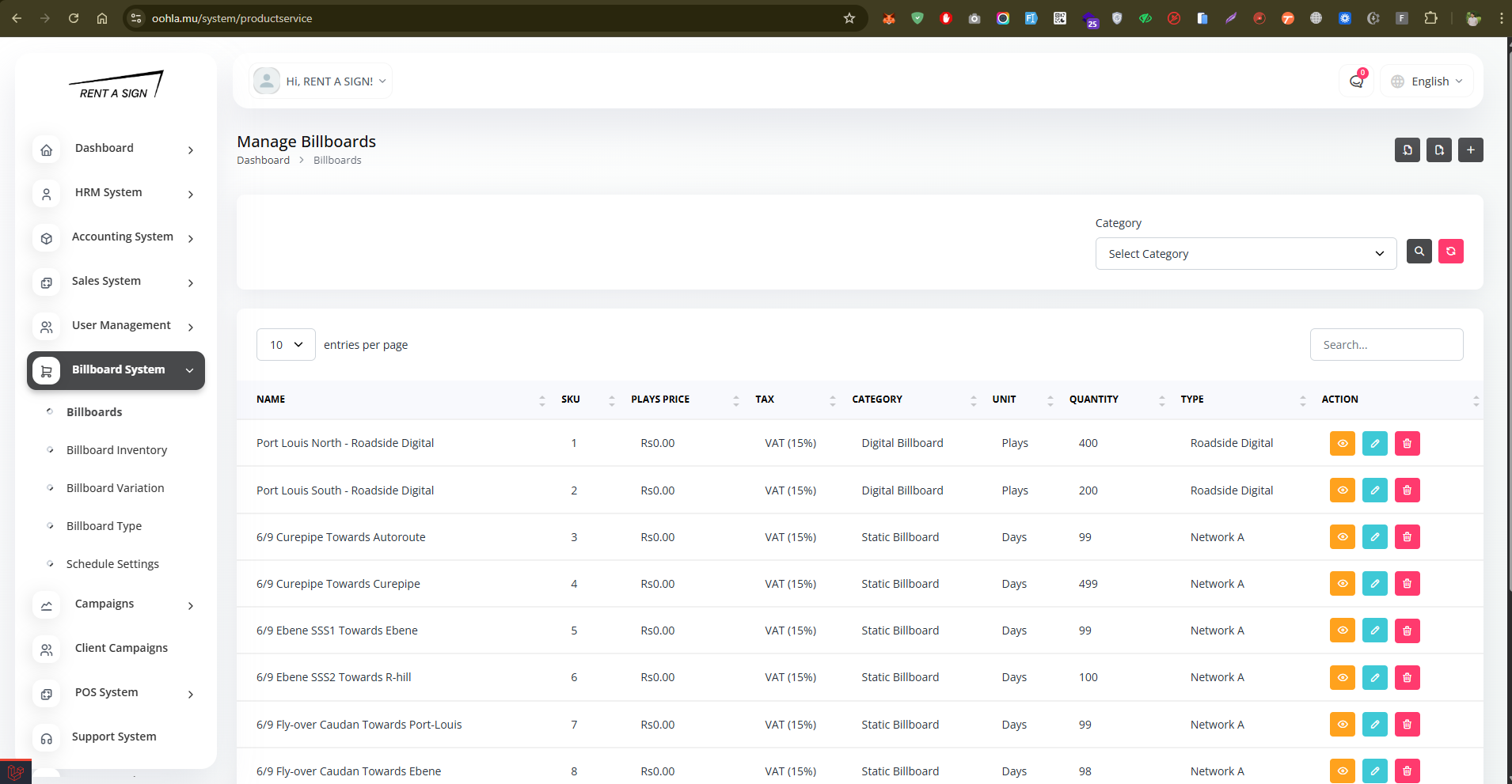Viewport: 1512px width, 784px height.
Task: Click the magnifier search icon beside Category
Action: click(x=1419, y=252)
